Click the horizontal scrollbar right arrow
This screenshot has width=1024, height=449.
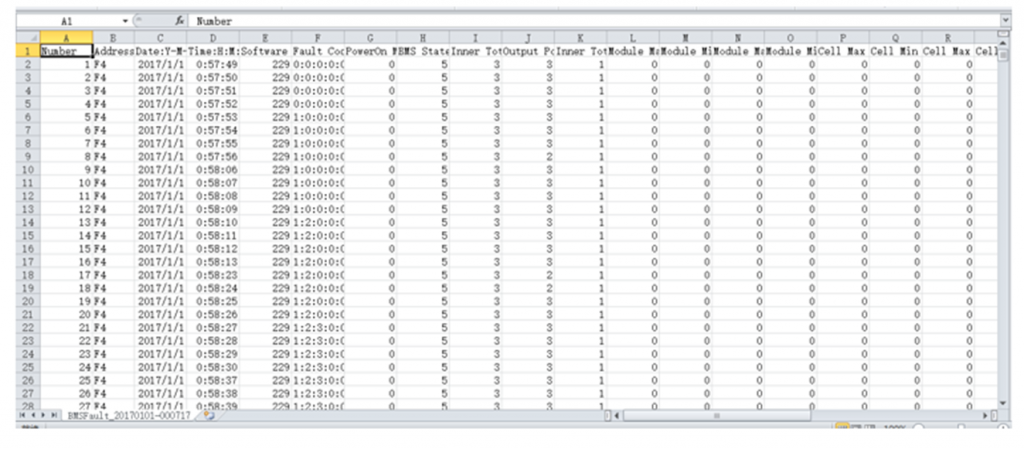986,415
